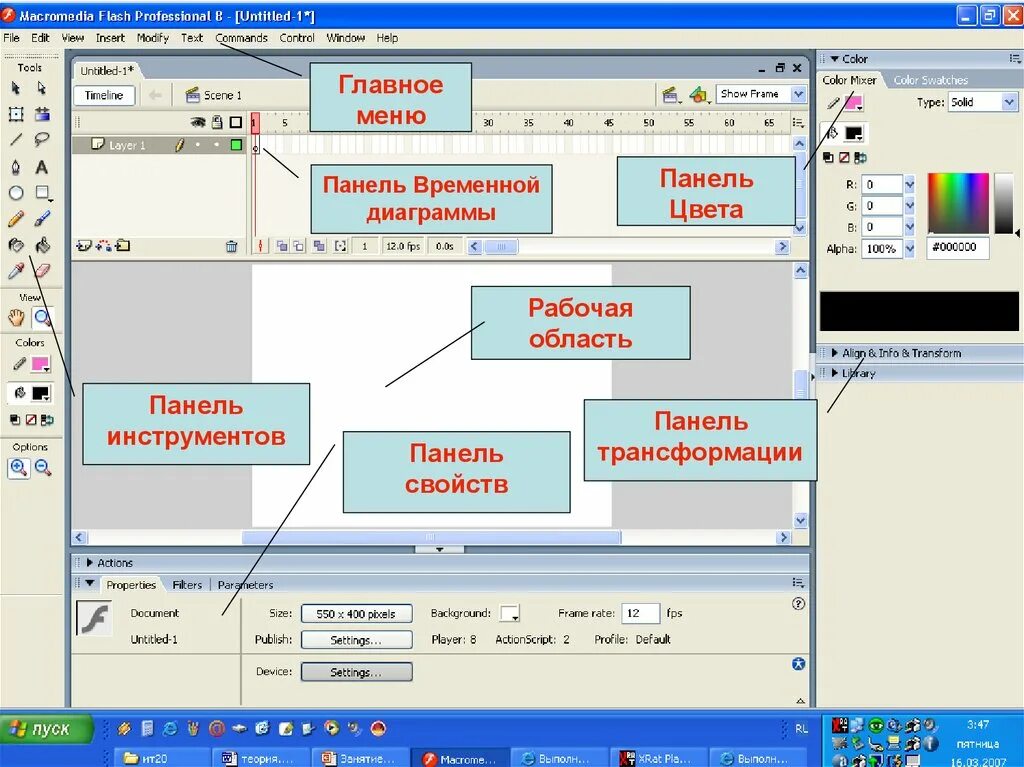1024x767 pixels.
Task: Select the Ink Bottle tool
Action: 16,245
